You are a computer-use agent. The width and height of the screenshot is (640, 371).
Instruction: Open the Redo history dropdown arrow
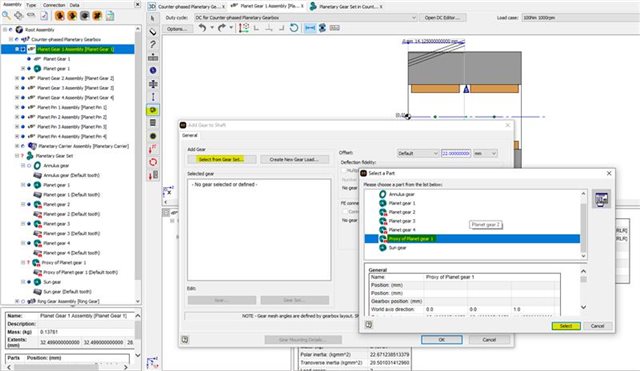(231, 28)
